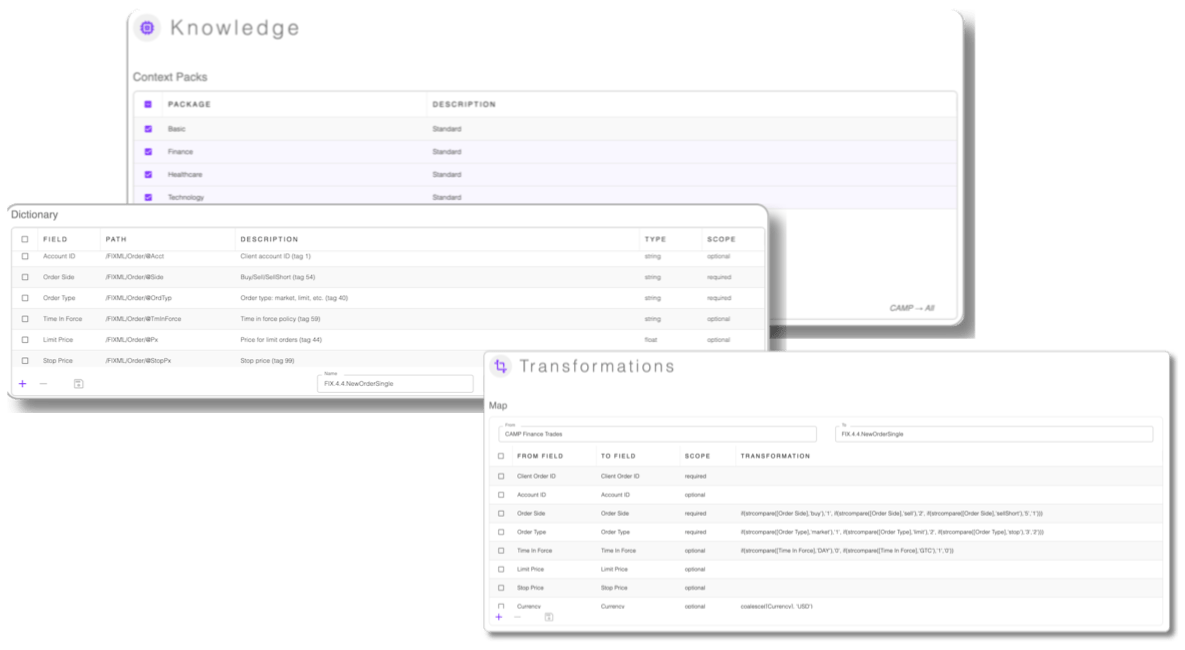This screenshot has width=1185, height=650.
Task: Add a new Map row with plus icon
Action: click(x=499, y=617)
